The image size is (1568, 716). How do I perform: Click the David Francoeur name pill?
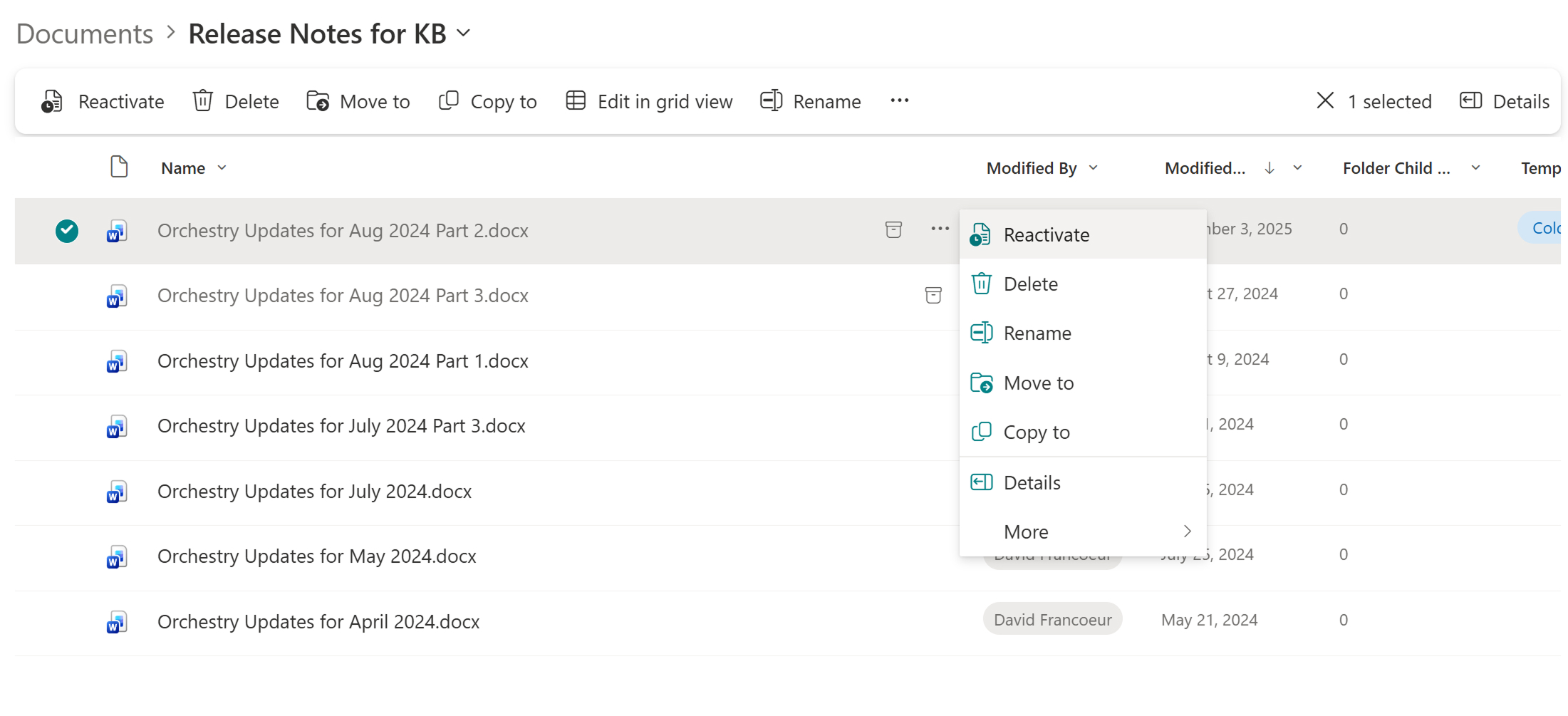tap(1052, 619)
